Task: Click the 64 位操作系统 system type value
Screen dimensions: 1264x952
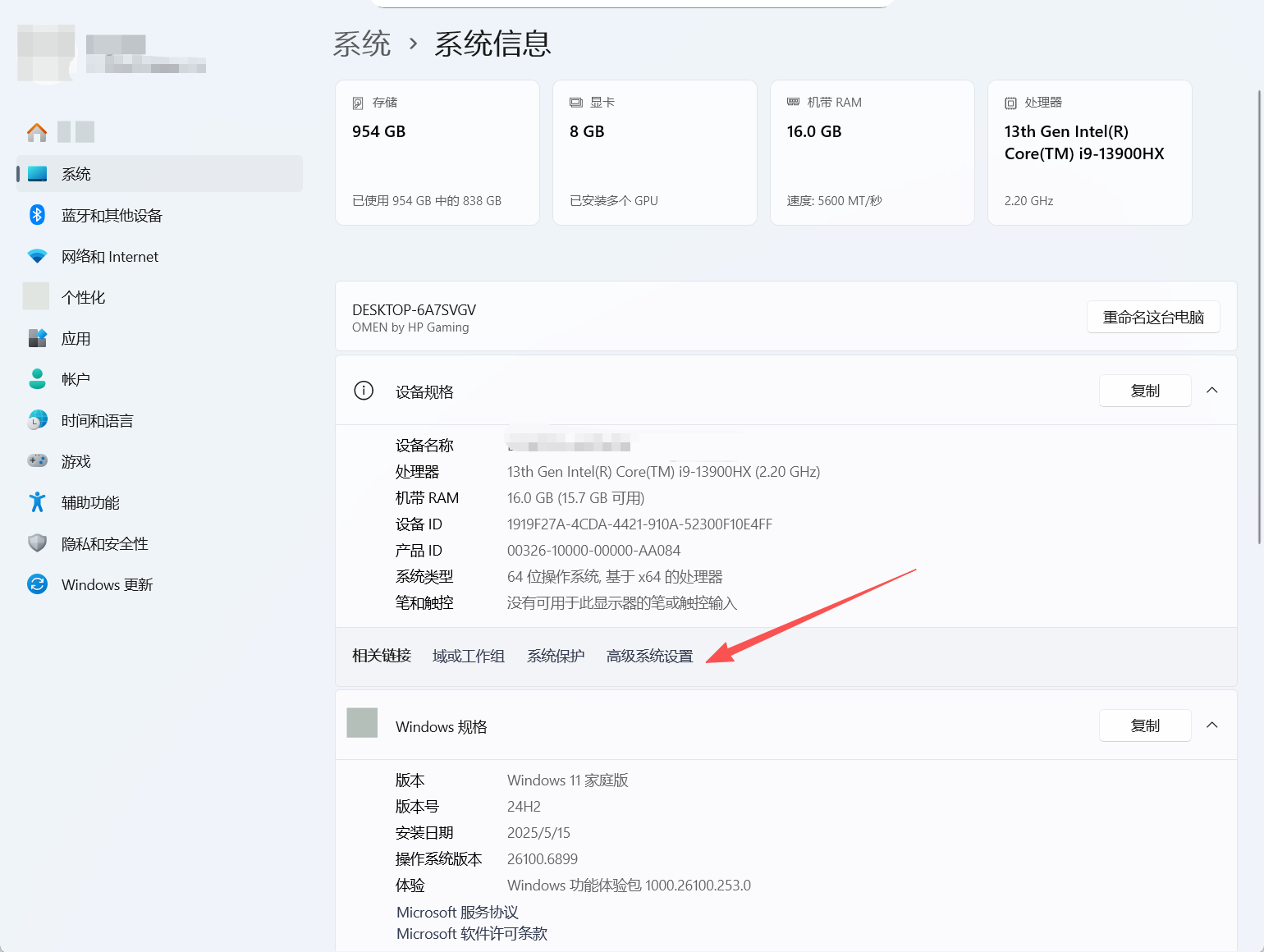Action: pos(615,577)
